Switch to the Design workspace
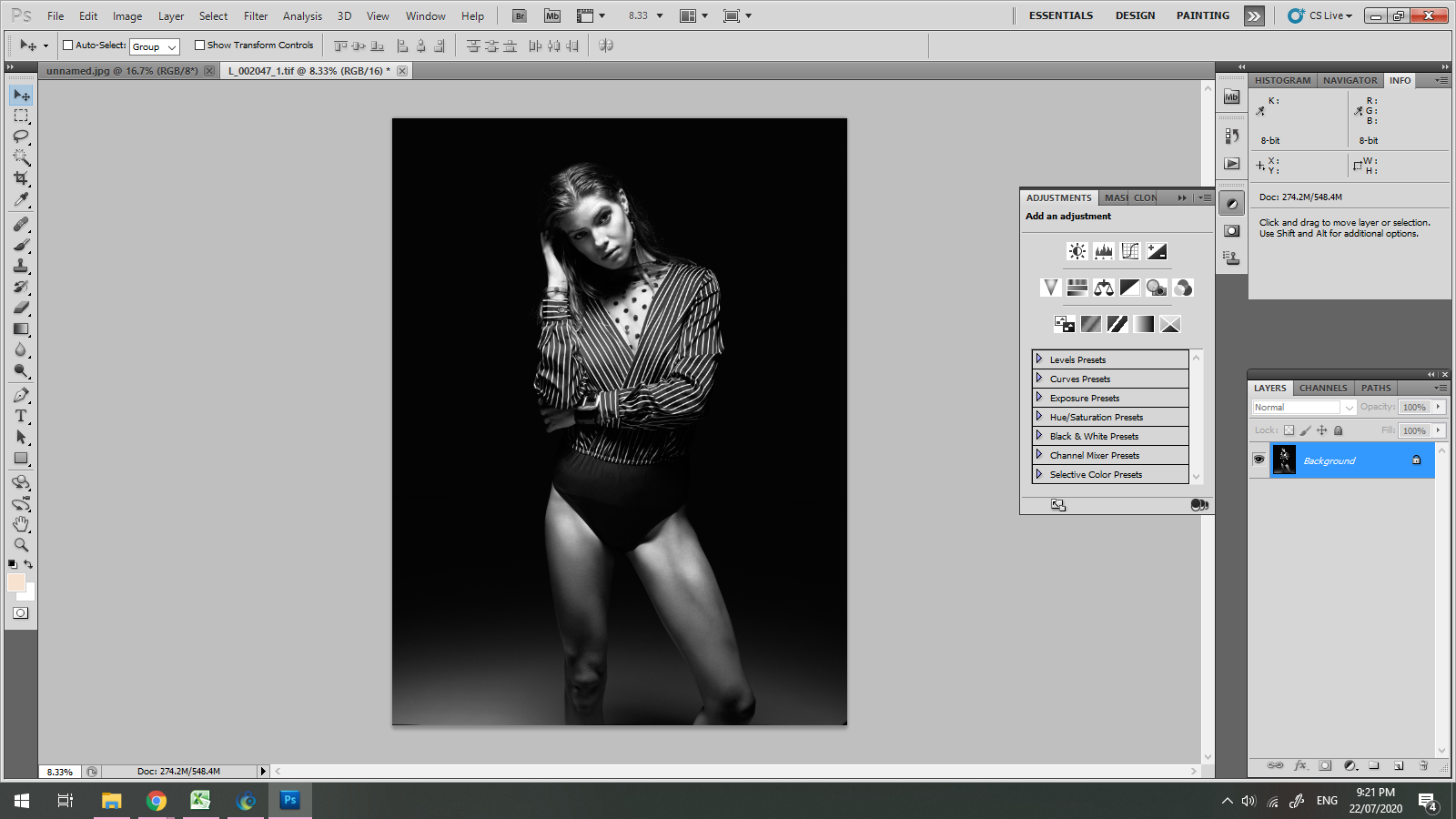This screenshot has width=1456, height=819. (1135, 15)
